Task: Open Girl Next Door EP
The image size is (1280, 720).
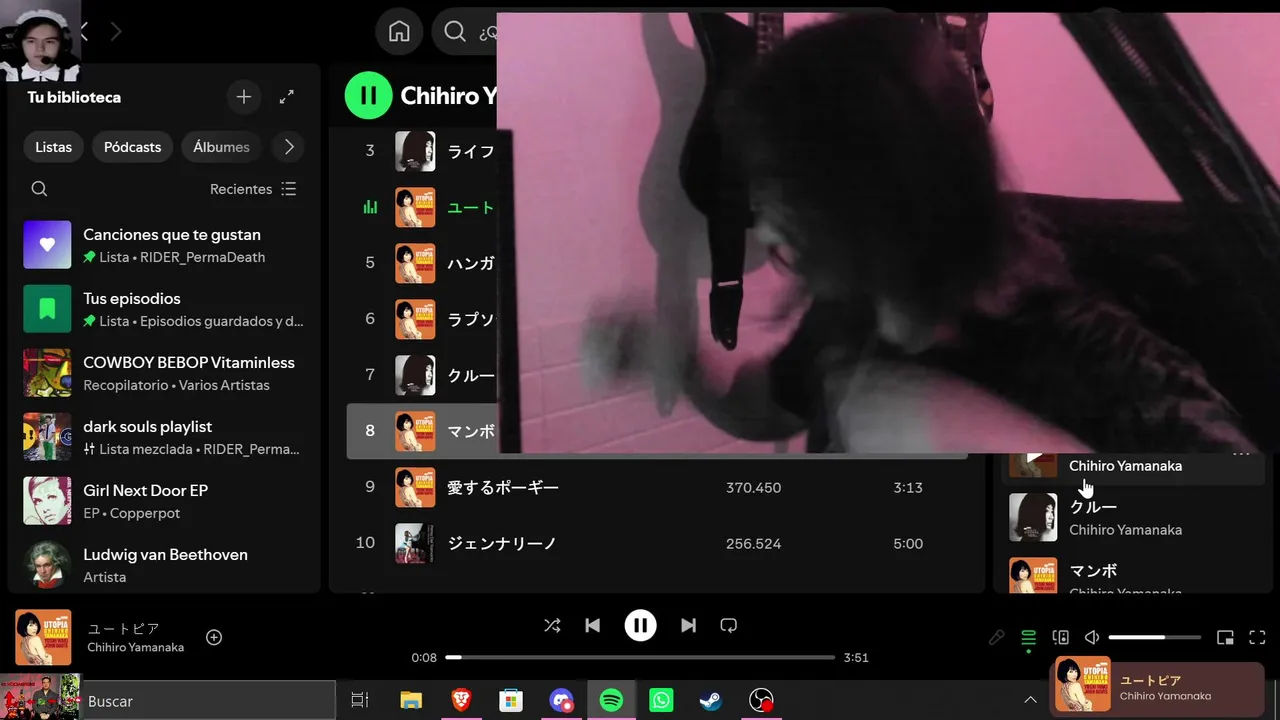Action: tap(164, 501)
